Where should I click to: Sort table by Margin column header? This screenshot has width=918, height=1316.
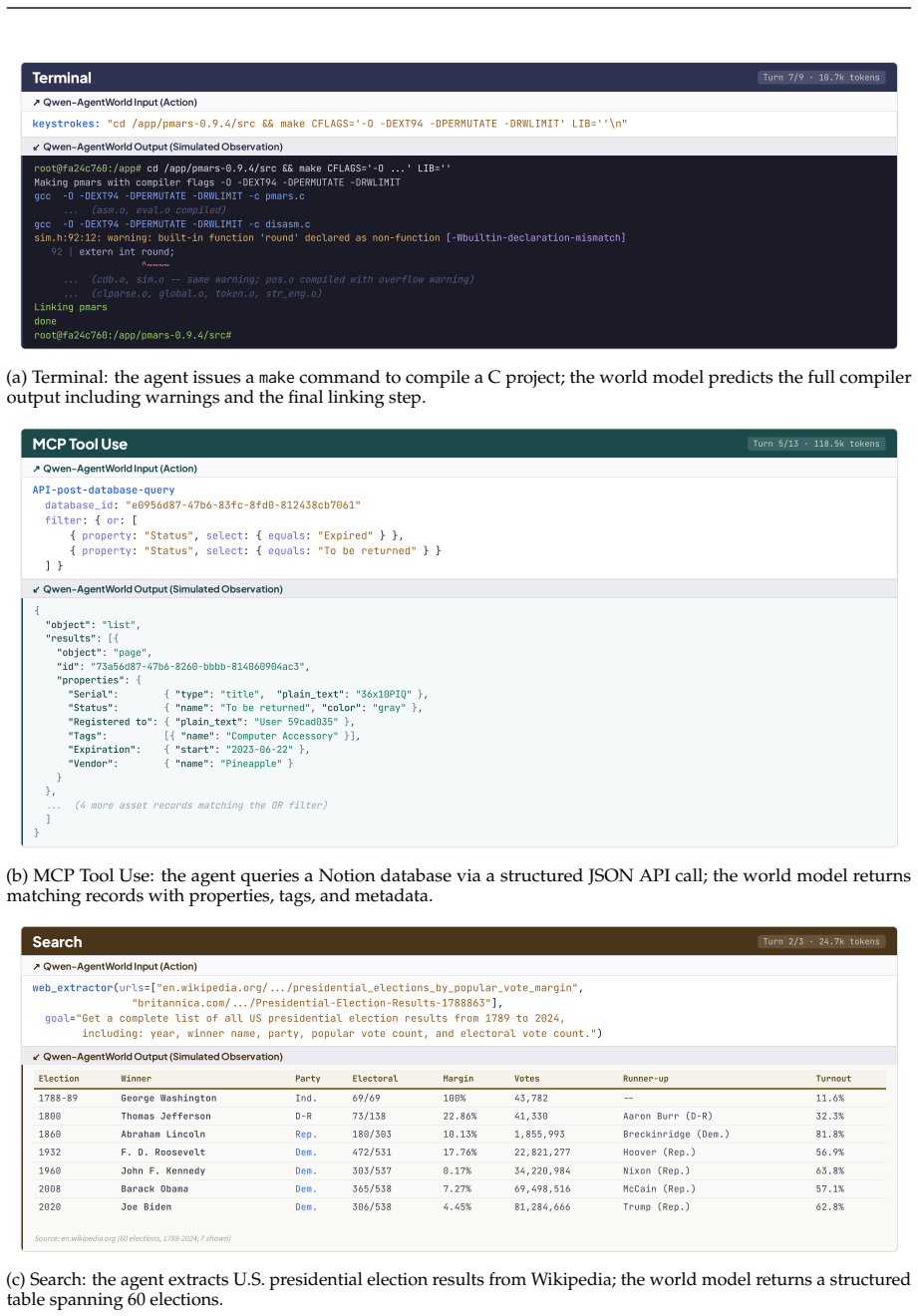tap(459, 1079)
